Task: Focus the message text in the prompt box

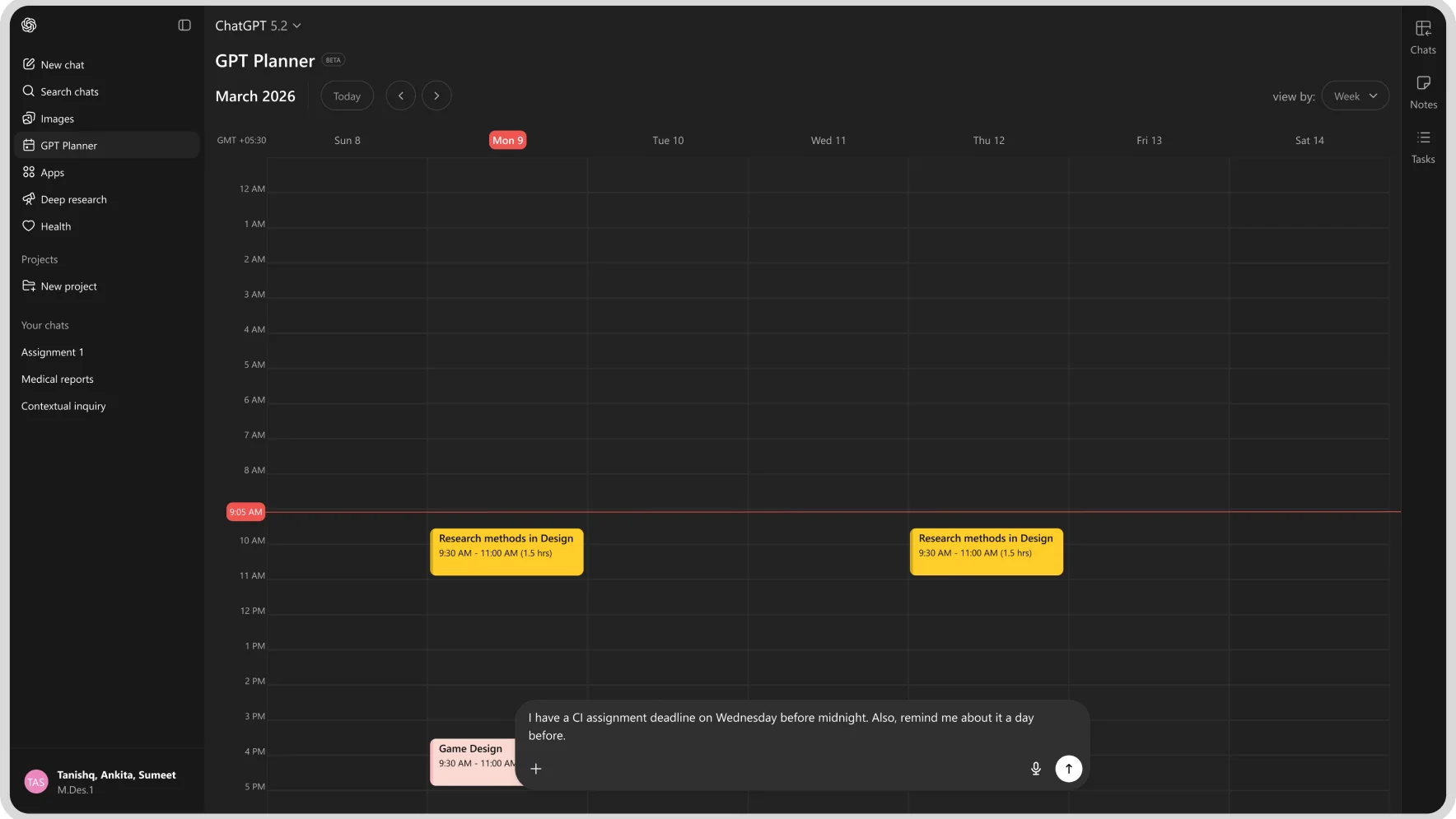Action: [x=781, y=727]
